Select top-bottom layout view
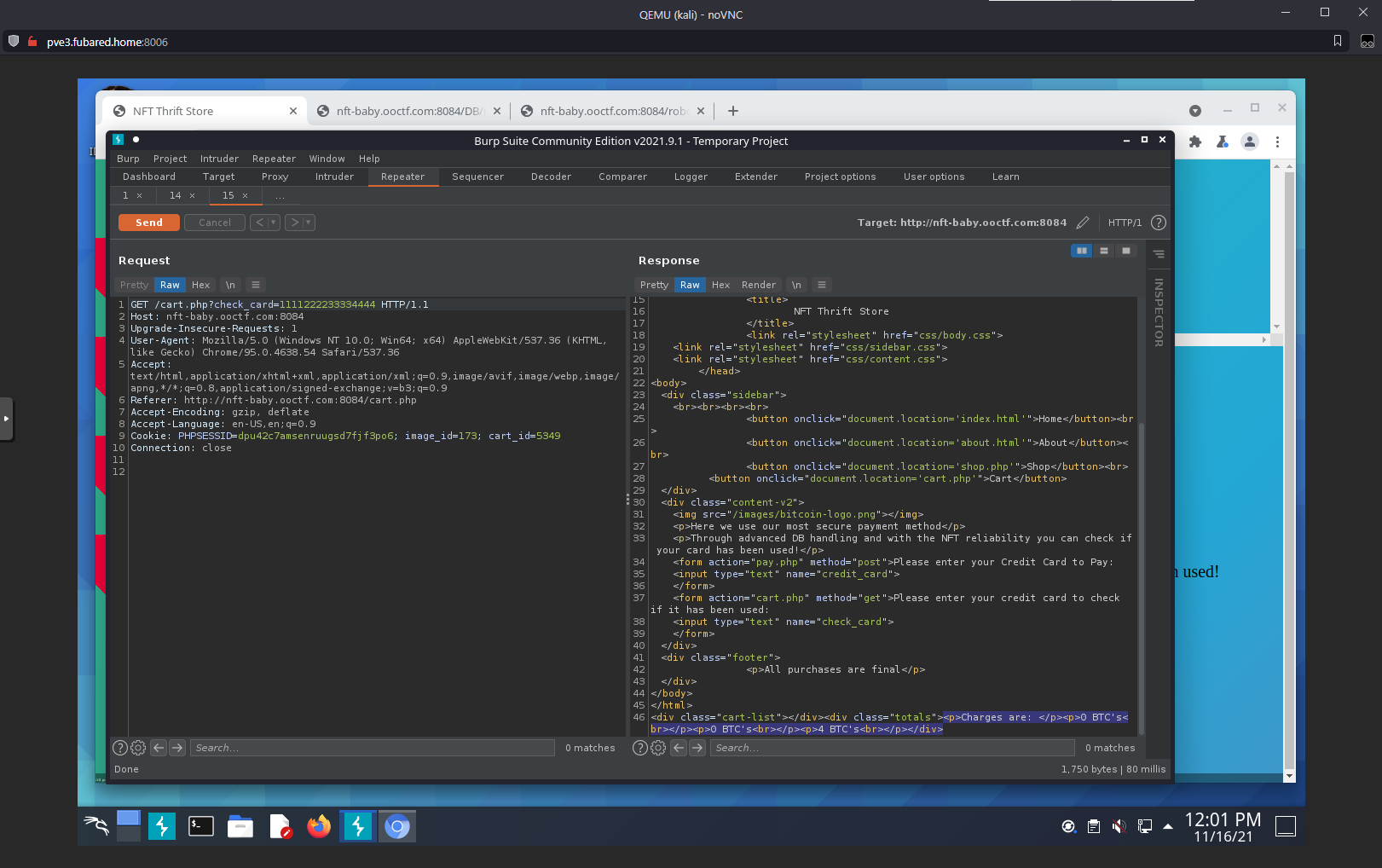Screen dimensions: 1382x868 pos(1104,251)
